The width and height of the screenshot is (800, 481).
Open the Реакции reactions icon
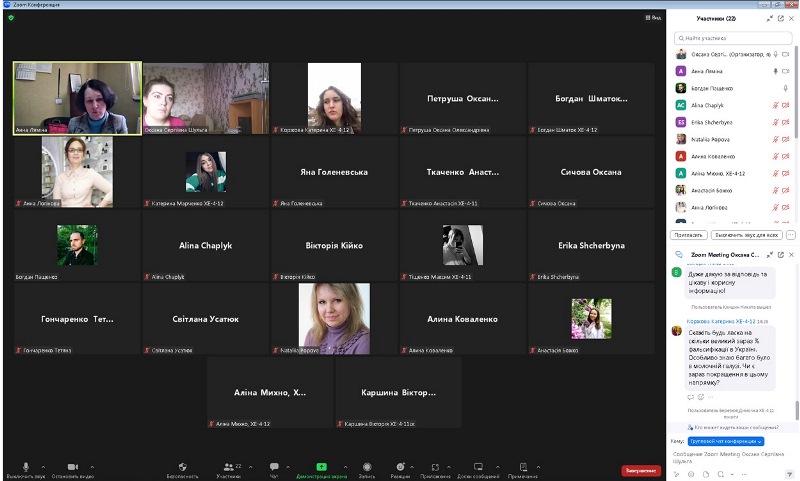[400, 468]
